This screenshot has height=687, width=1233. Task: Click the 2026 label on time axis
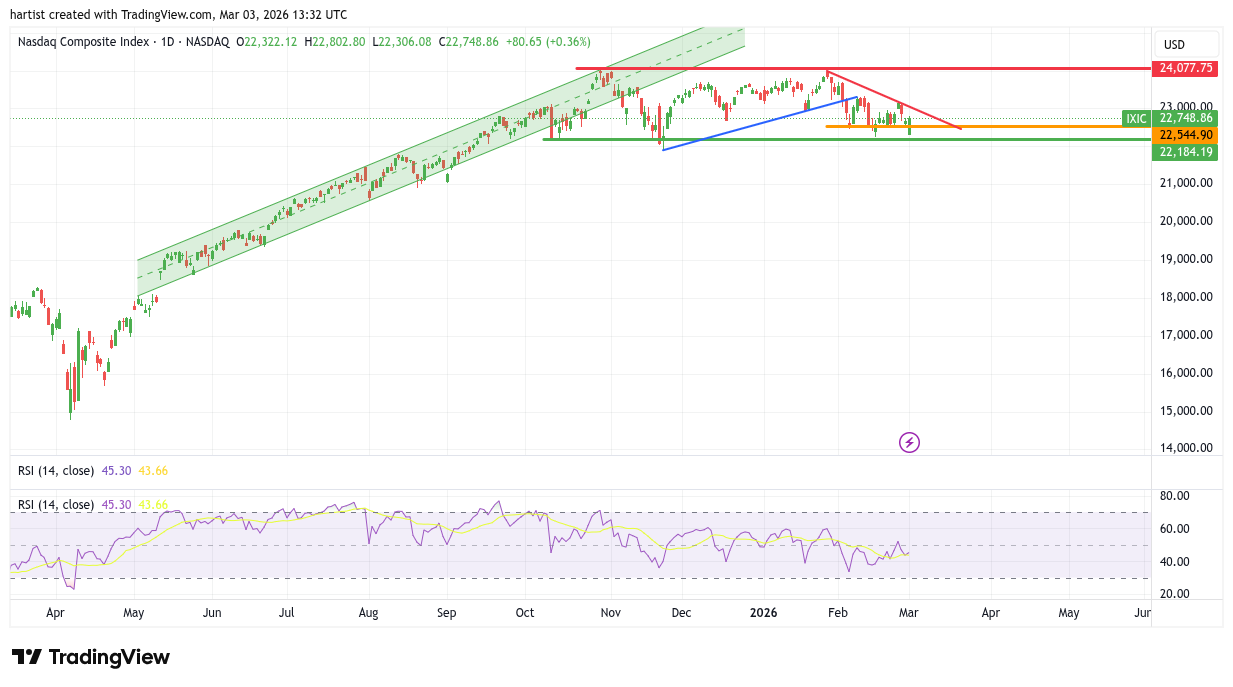[763, 612]
